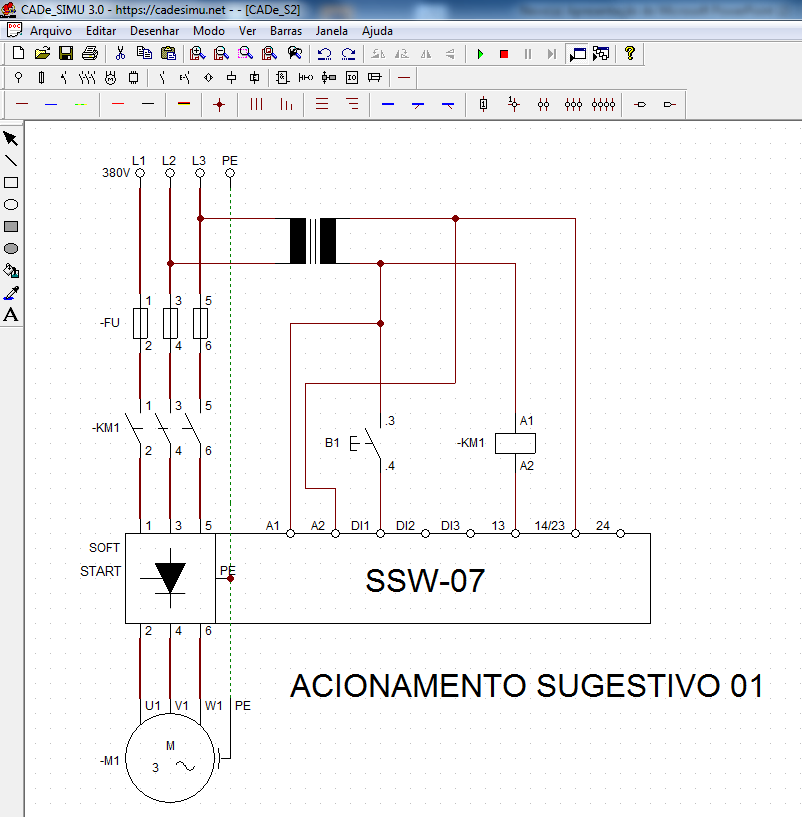Screen dimensions: 802x817
Task: Start simulation with green play button
Action: 480,54
